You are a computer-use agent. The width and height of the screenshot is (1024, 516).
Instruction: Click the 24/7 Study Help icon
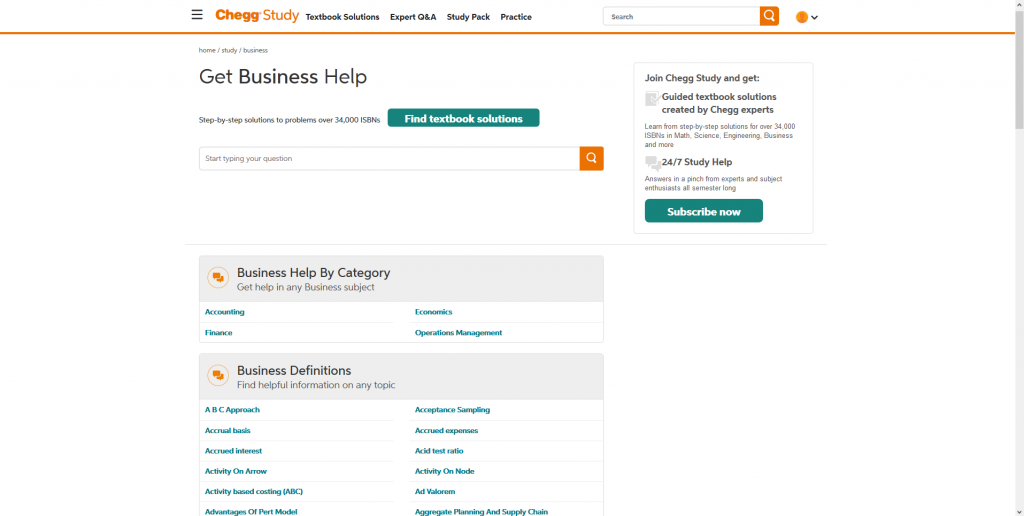pos(652,162)
